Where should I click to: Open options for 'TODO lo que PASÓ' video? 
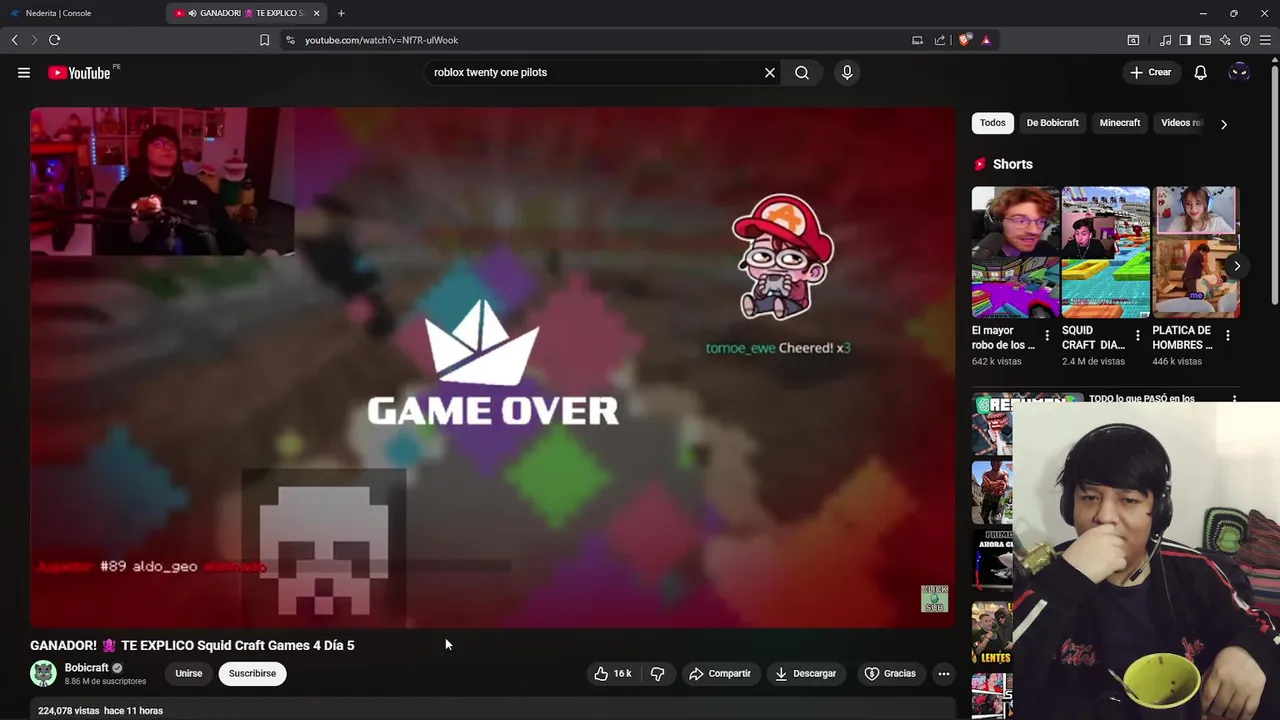[x=1234, y=399]
